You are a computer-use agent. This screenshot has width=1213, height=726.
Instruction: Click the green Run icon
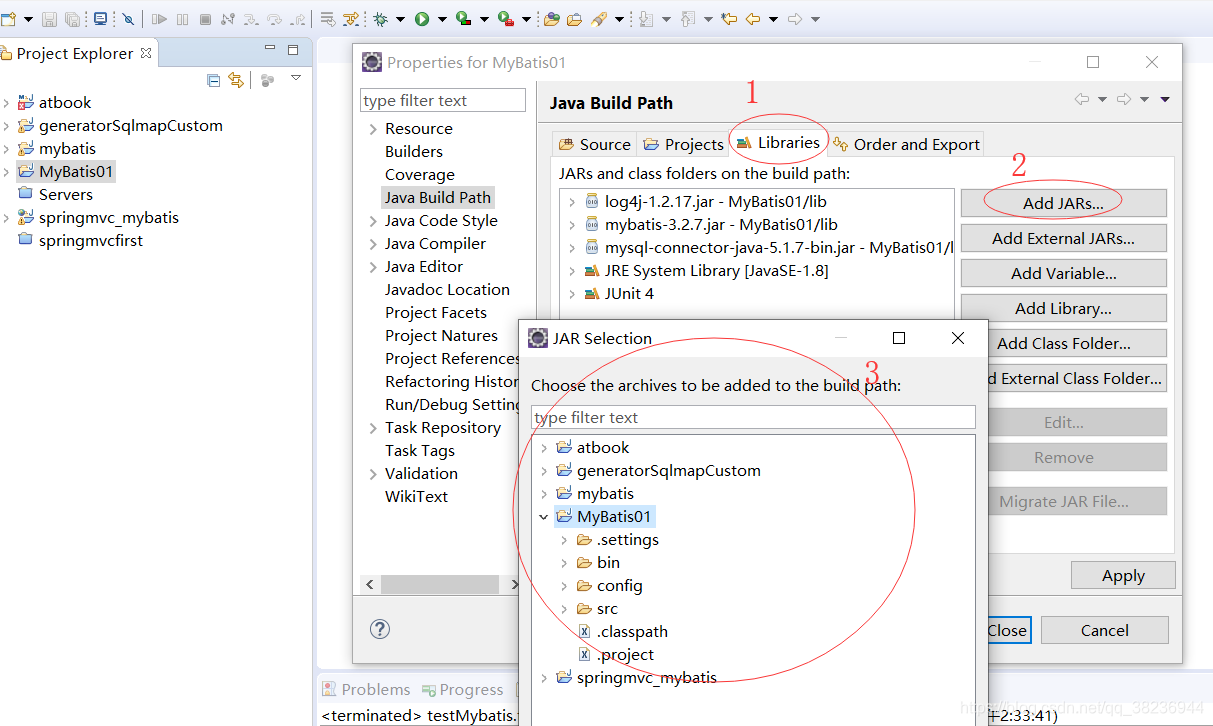[x=422, y=19]
